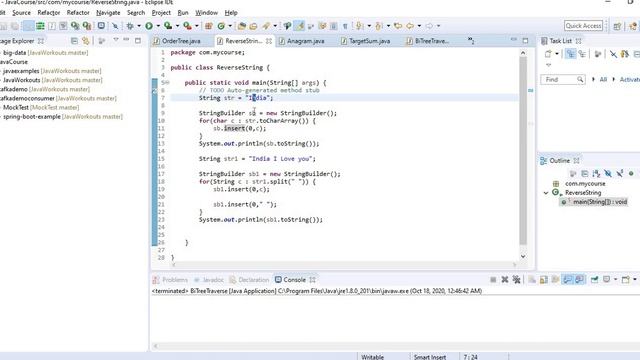
Task: Toggle Categorized view in Task List
Action: point(571,54)
